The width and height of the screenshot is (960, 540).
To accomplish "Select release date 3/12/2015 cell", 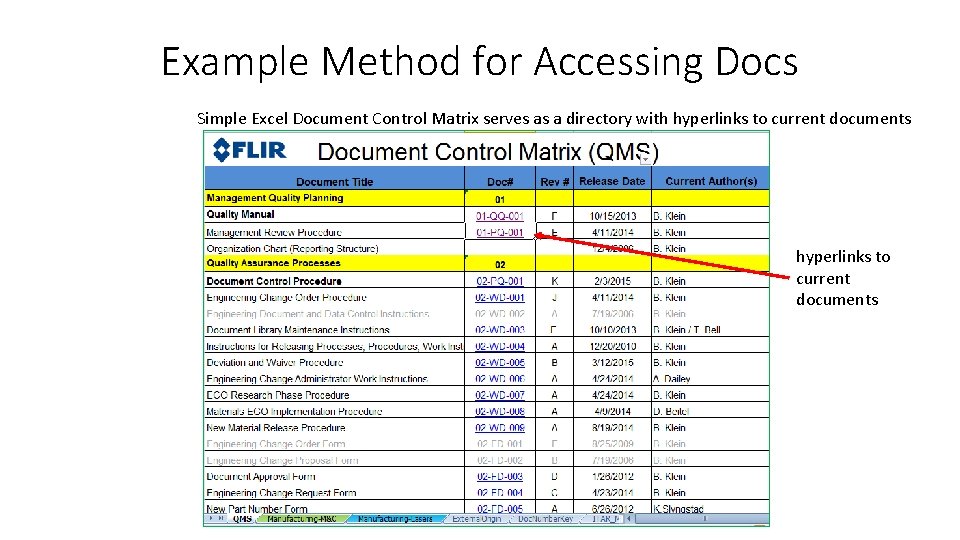I will coord(612,362).
